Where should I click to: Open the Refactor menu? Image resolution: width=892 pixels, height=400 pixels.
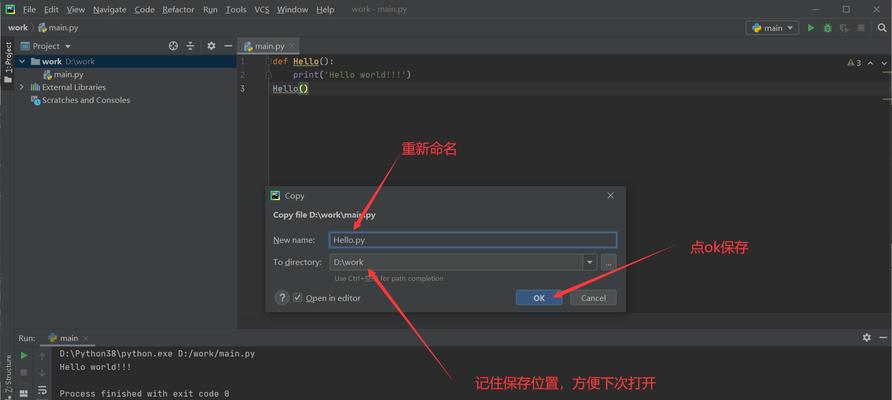[178, 10]
